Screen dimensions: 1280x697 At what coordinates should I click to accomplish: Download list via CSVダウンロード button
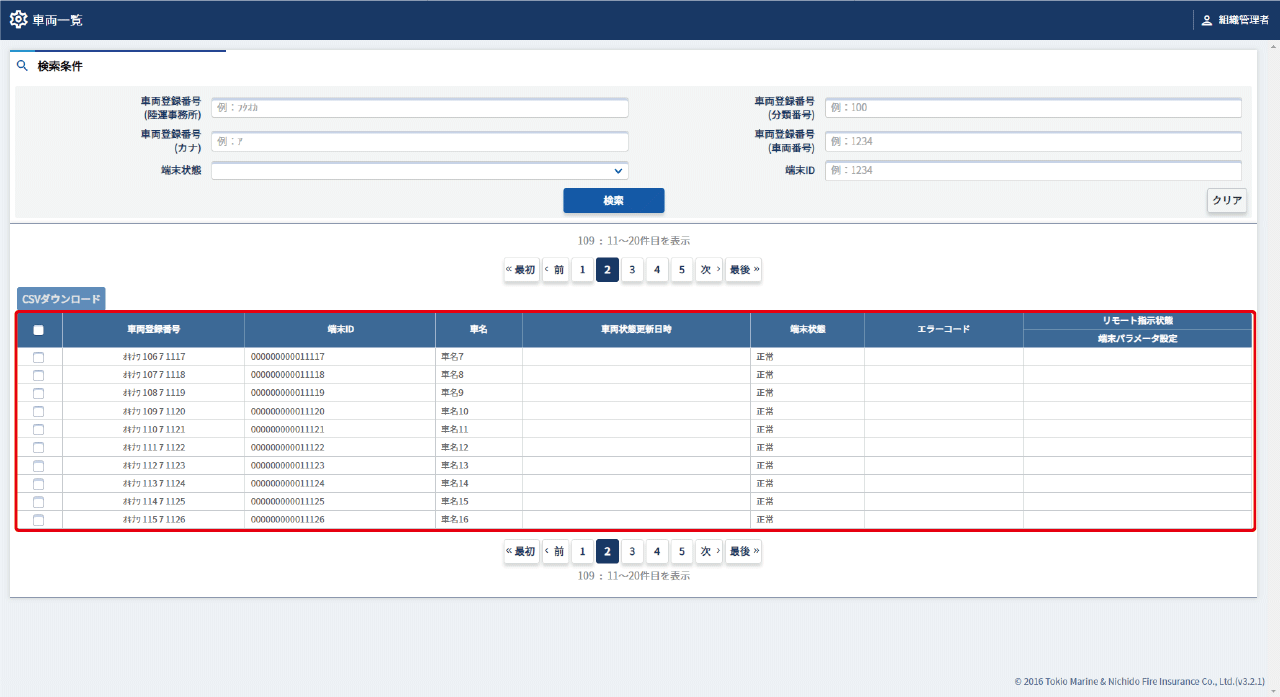click(x=61, y=299)
